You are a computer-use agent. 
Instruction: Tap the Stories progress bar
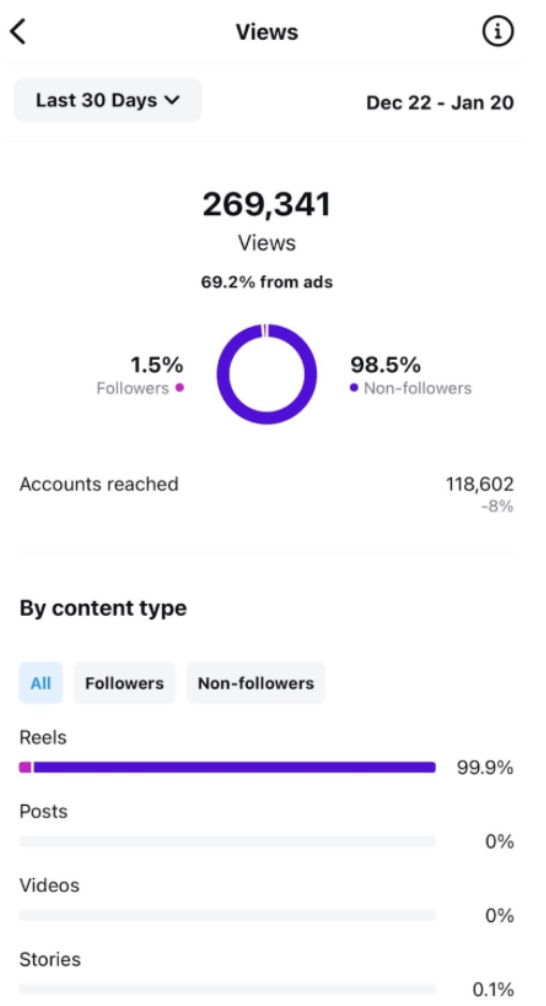(227, 989)
